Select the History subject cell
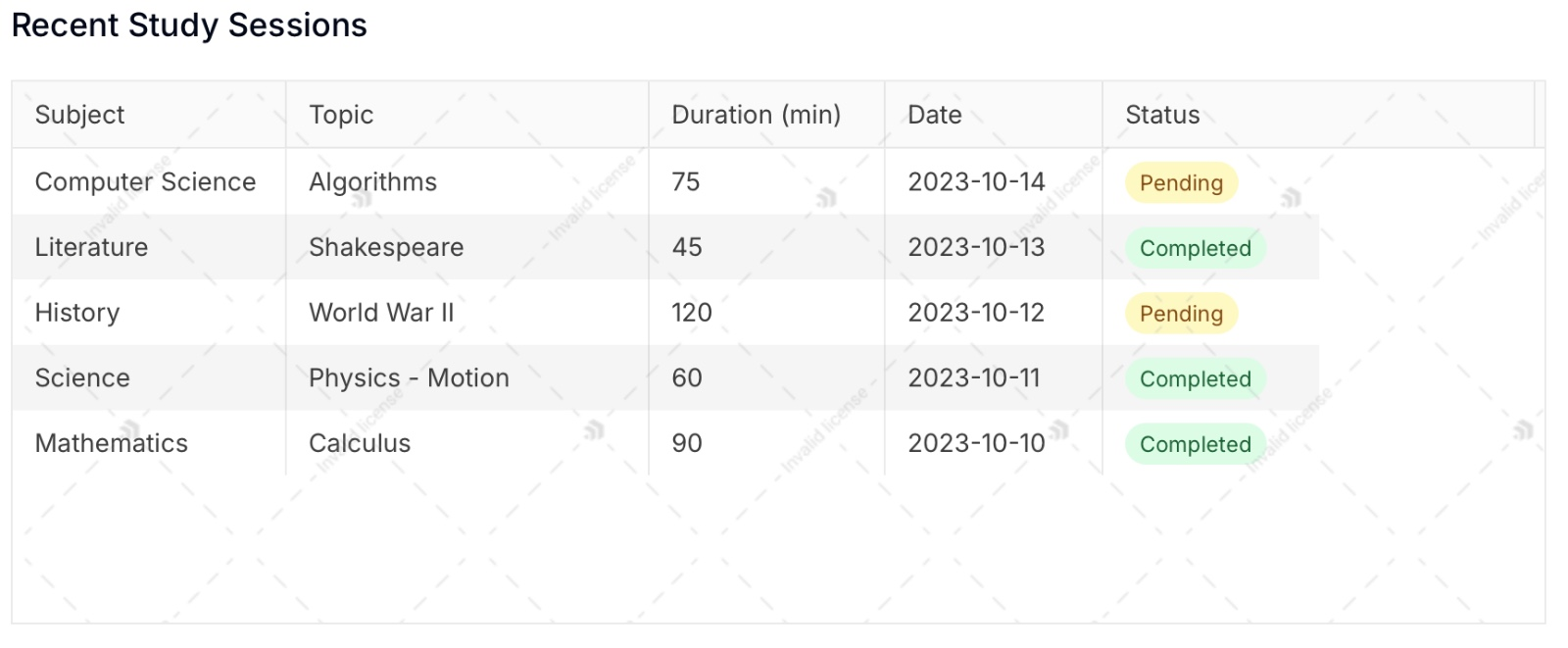 [149, 313]
